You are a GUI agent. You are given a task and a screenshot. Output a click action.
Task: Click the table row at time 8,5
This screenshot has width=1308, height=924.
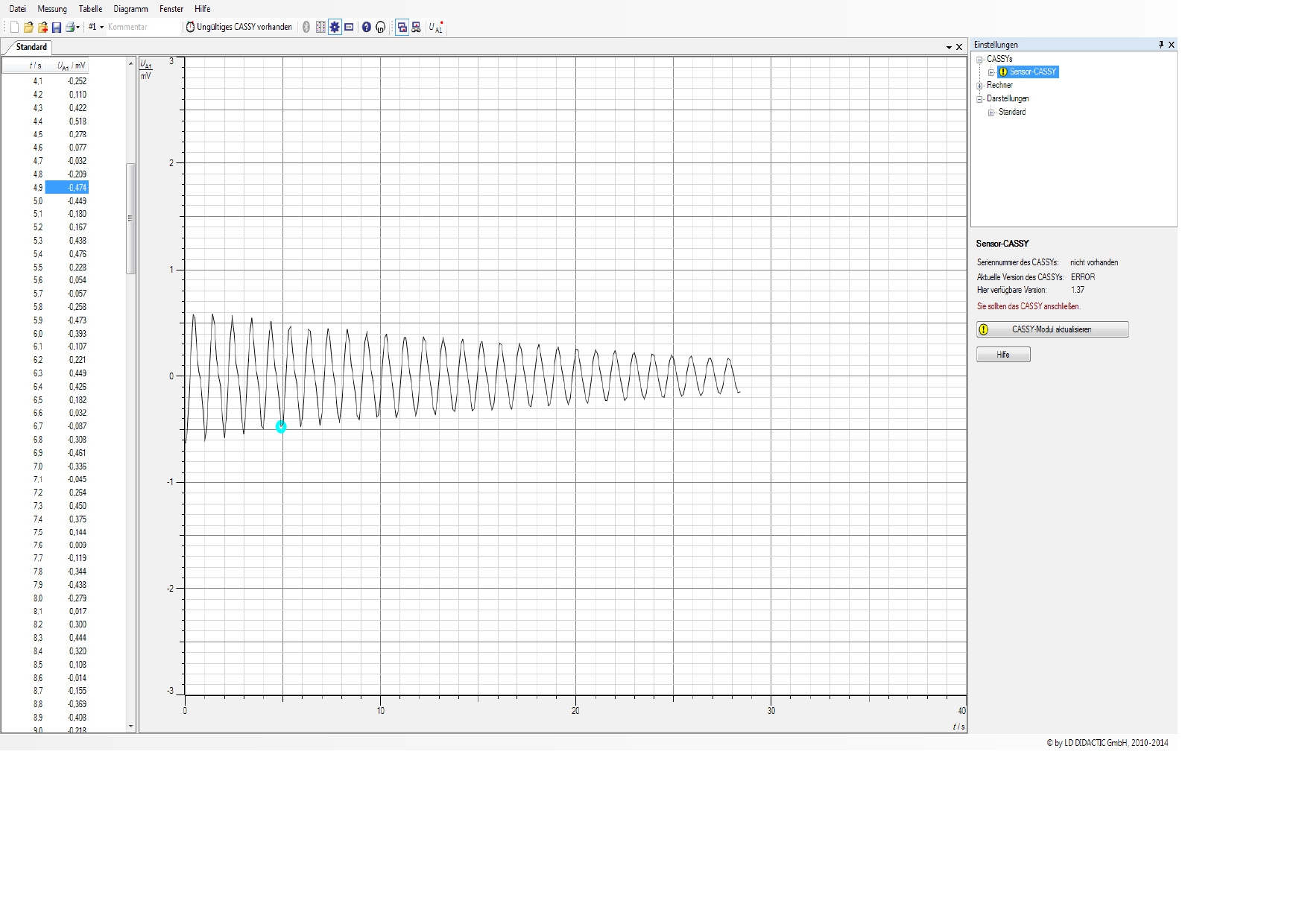pyautogui.click(x=45, y=665)
